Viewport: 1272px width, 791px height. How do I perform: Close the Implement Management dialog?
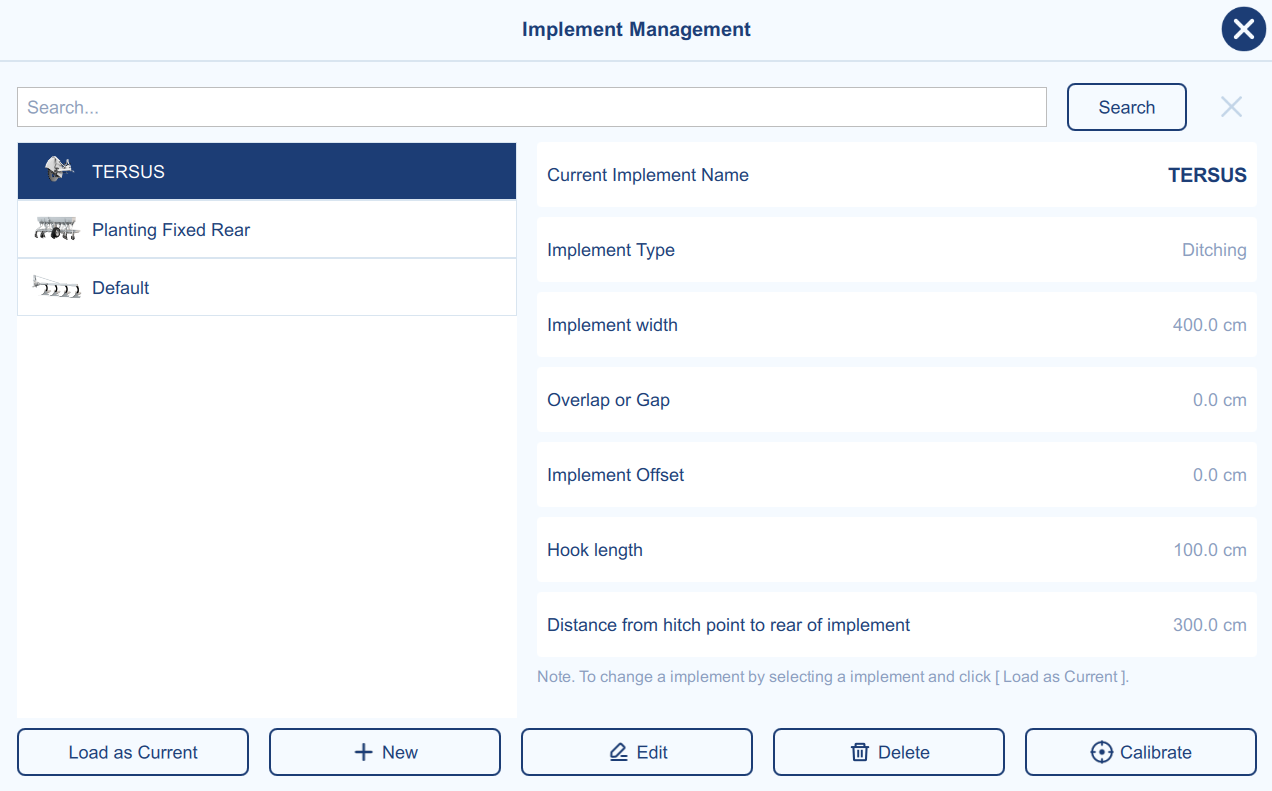click(1243, 29)
